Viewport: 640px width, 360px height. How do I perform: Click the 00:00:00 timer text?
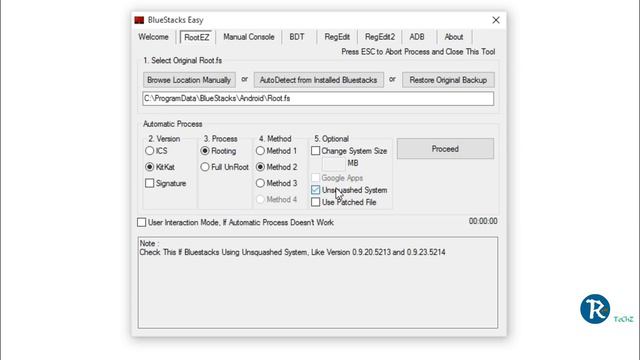(x=483, y=221)
